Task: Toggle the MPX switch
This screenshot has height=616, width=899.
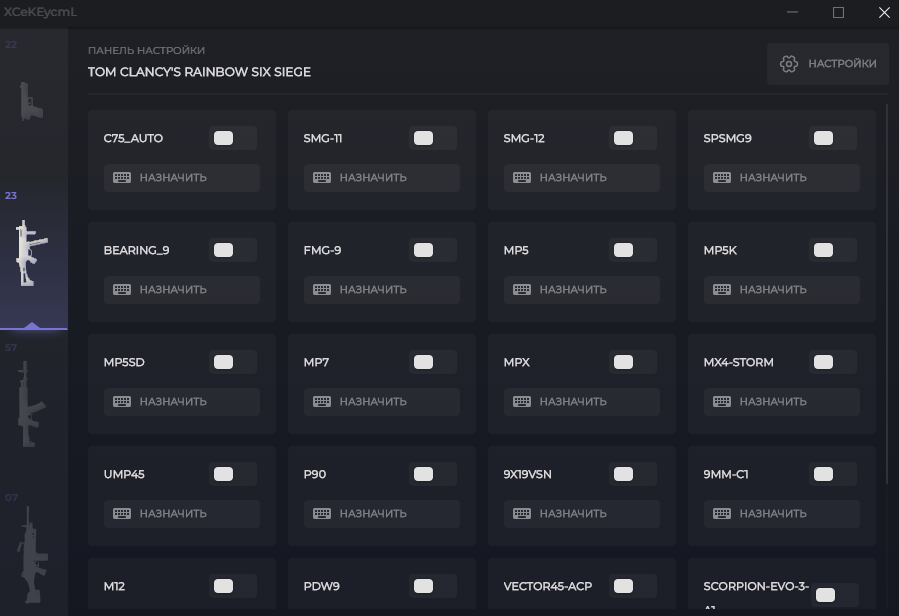Action: coord(633,362)
